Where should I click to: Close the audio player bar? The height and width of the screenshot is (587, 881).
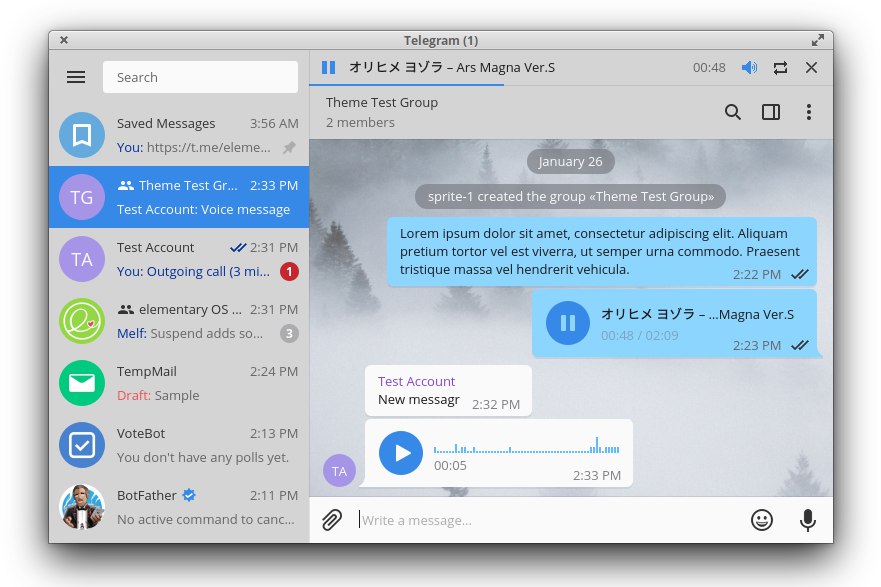click(x=811, y=67)
